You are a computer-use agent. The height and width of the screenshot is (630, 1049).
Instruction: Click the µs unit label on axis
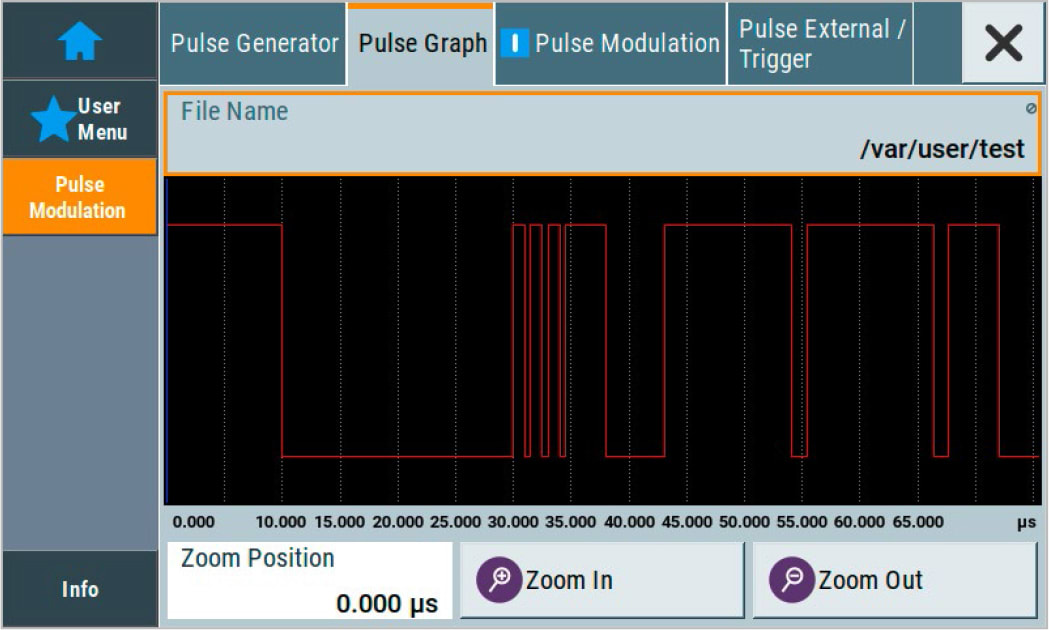click(1026, 523)
